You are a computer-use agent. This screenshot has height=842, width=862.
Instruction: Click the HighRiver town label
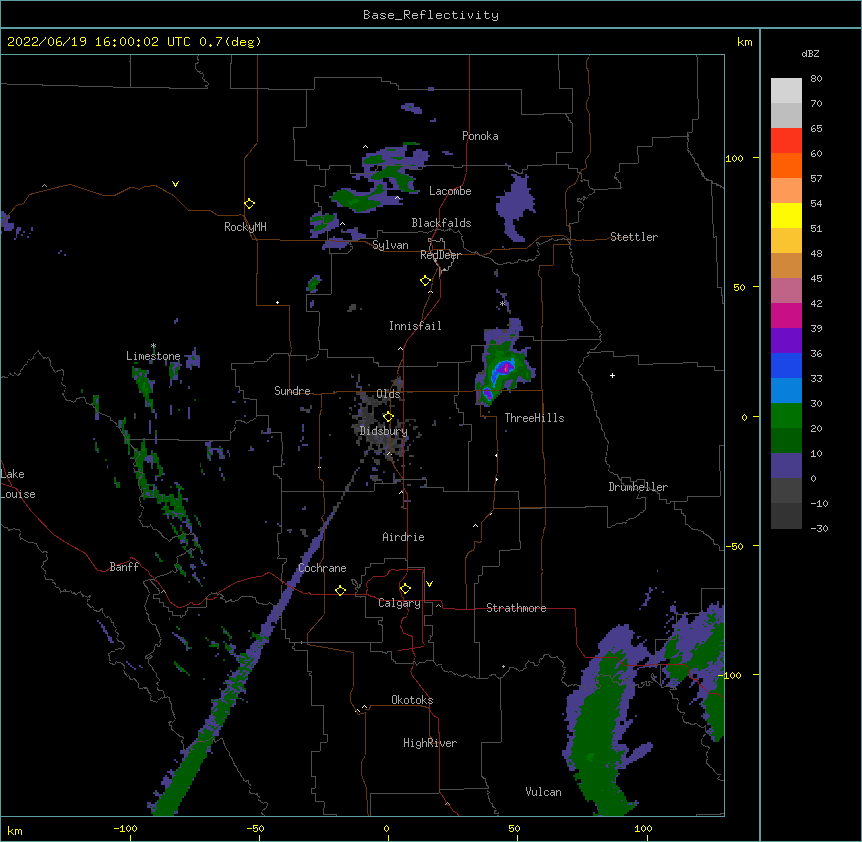[430, 743]
